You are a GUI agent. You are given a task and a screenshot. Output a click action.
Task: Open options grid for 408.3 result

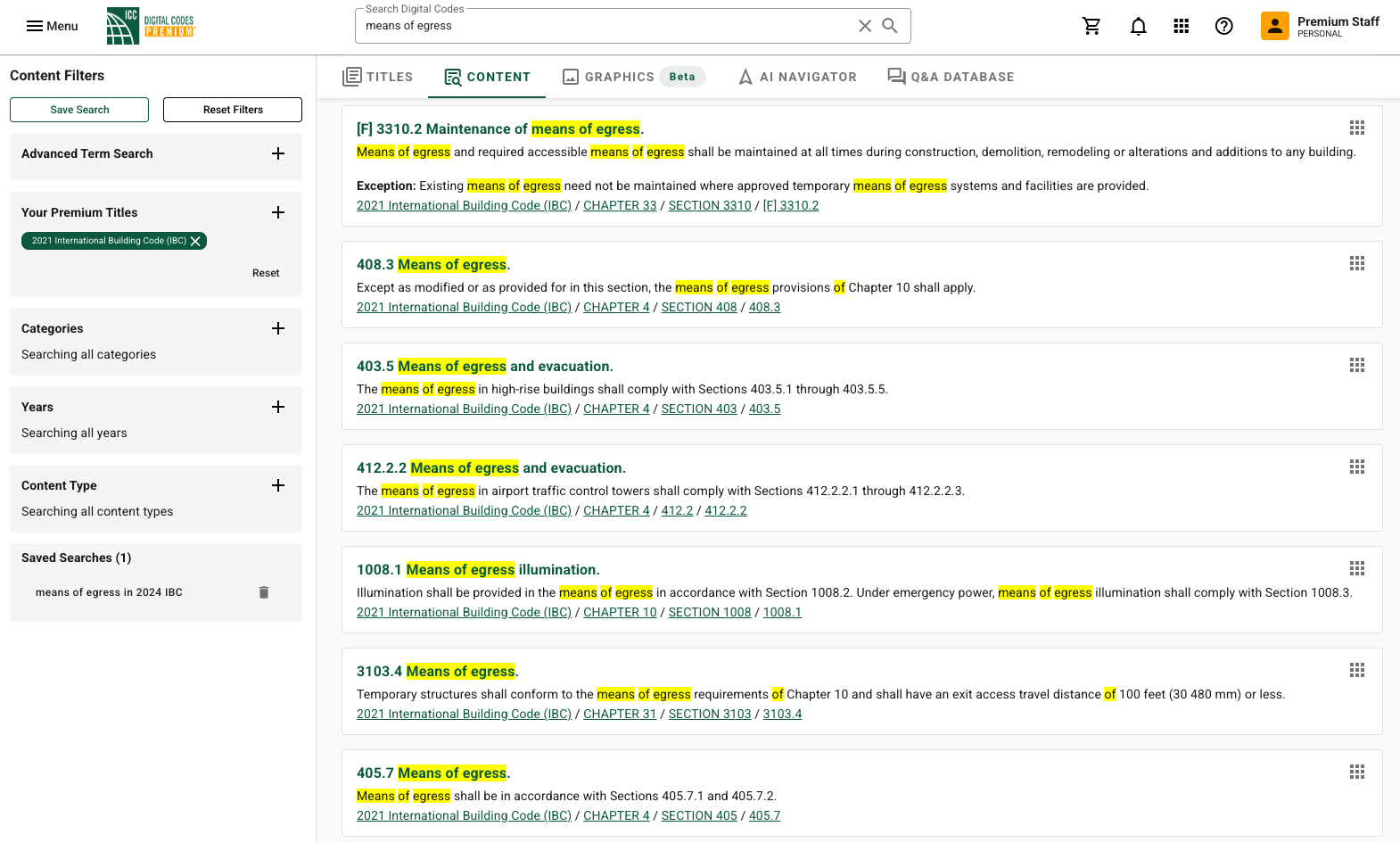click(x=1357, y=263)
